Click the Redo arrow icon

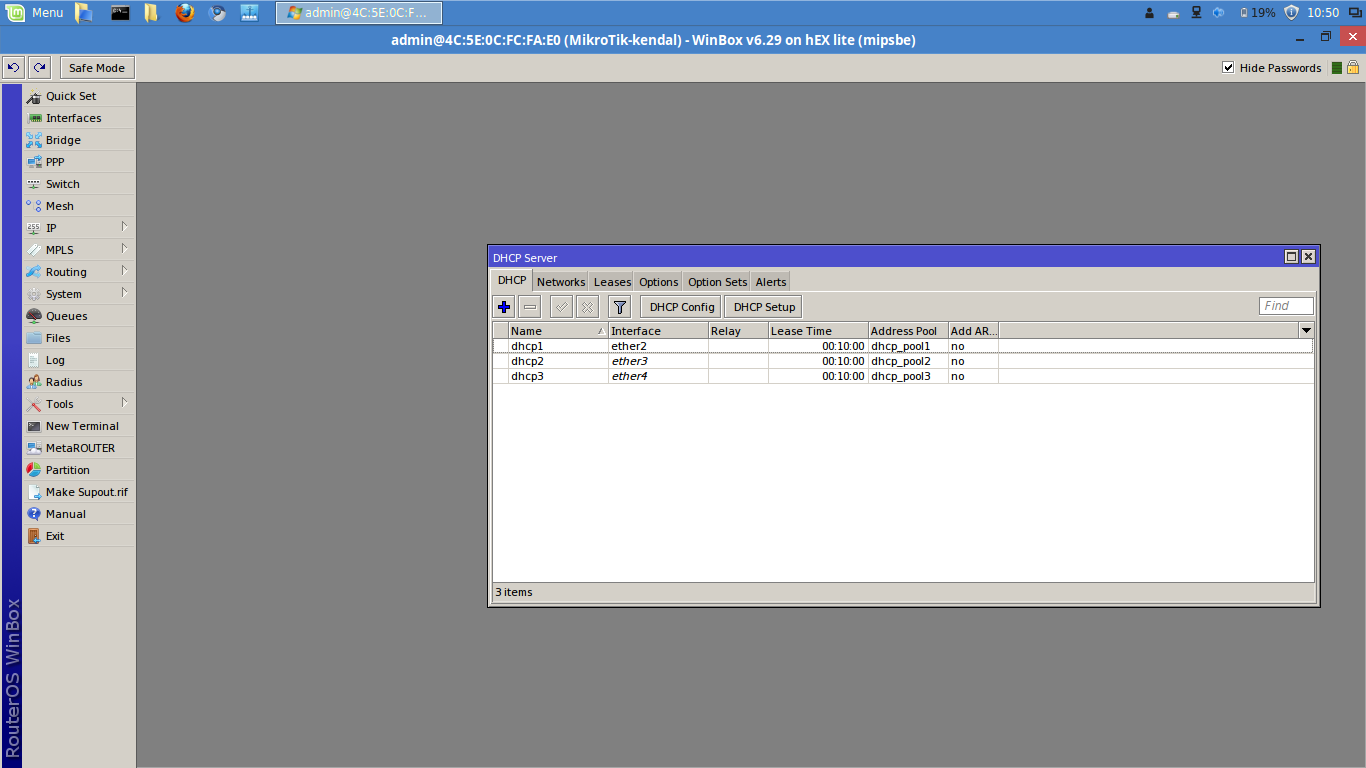click(x=39, y=68)
